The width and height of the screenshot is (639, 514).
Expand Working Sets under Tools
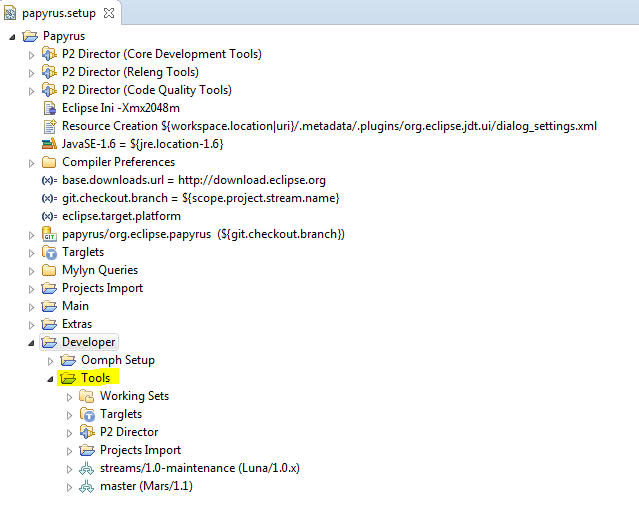(x=70, y=397)
